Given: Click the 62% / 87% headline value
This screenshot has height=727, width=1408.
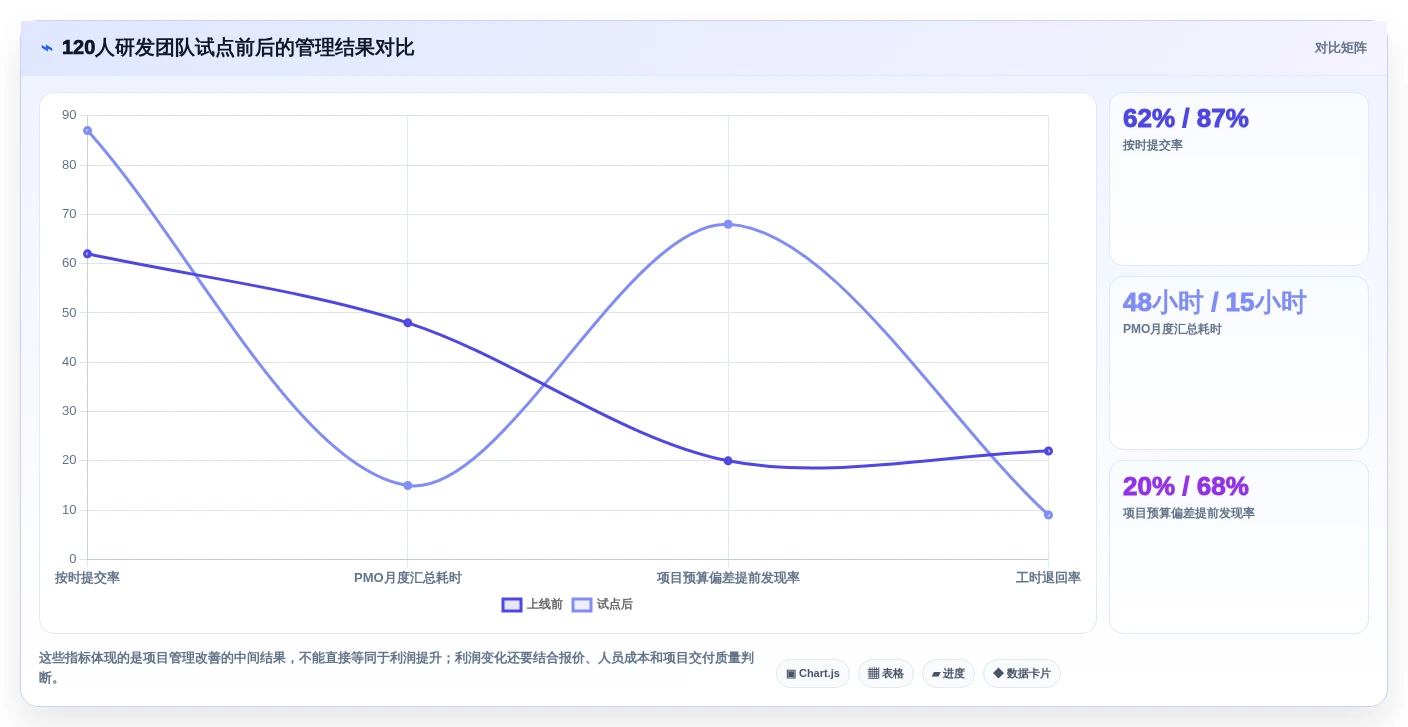Looking at the screenshot, I should click(x=1186, y=118).
